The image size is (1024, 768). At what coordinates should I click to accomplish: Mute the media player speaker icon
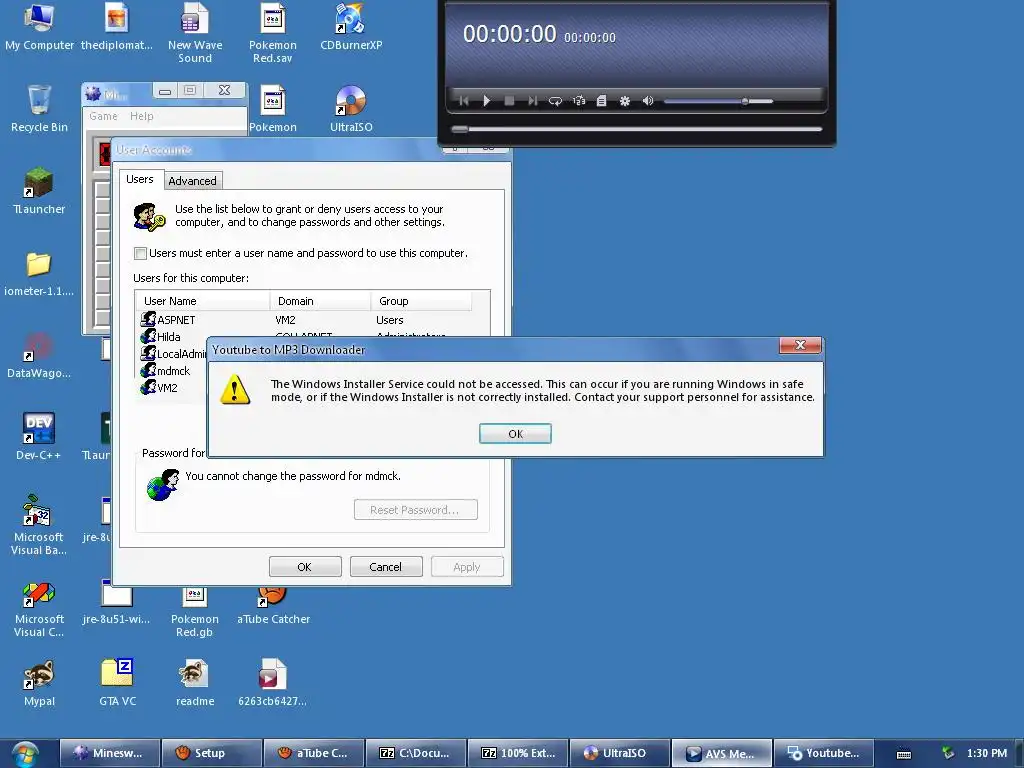(648, 101)
